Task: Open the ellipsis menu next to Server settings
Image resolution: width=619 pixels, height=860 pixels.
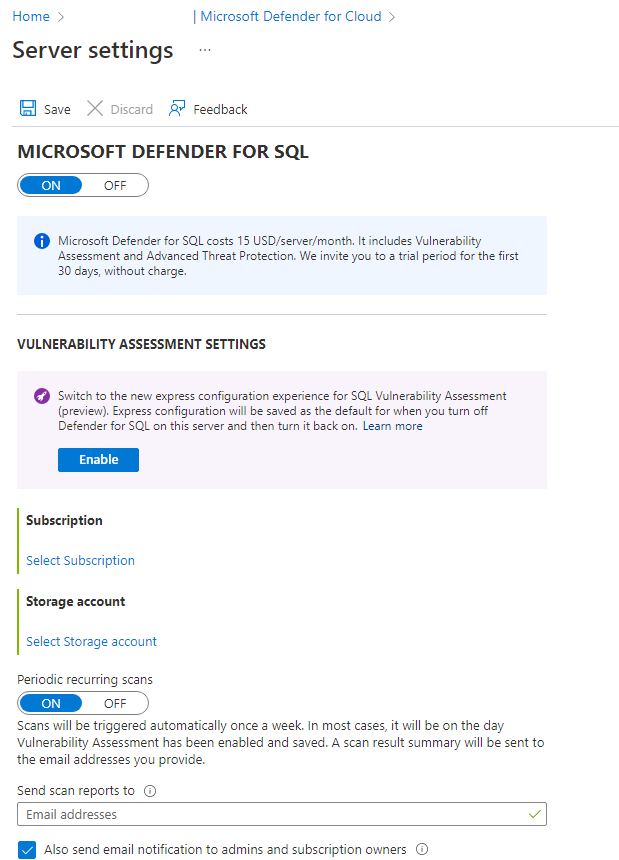Action: point(204,50)
